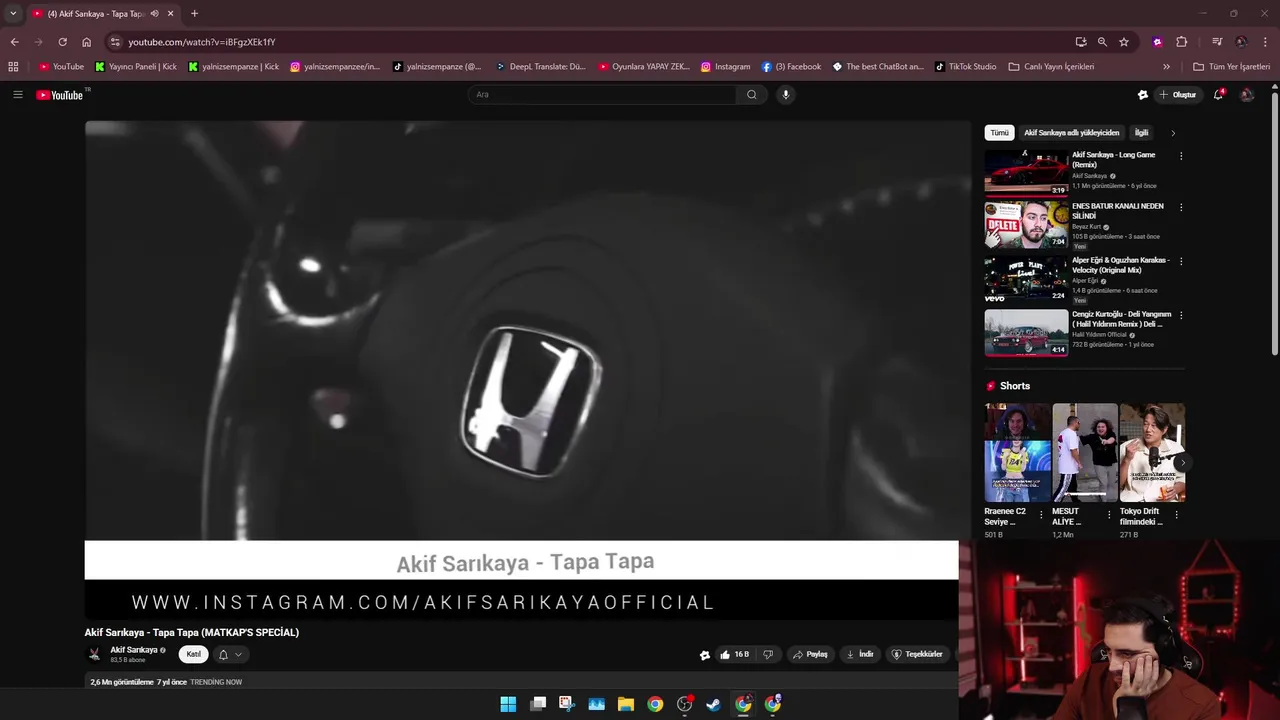Click the puzzle icon next to like button
The image size is (1280, 720).
pyautogui.click(x=705, y=655)
